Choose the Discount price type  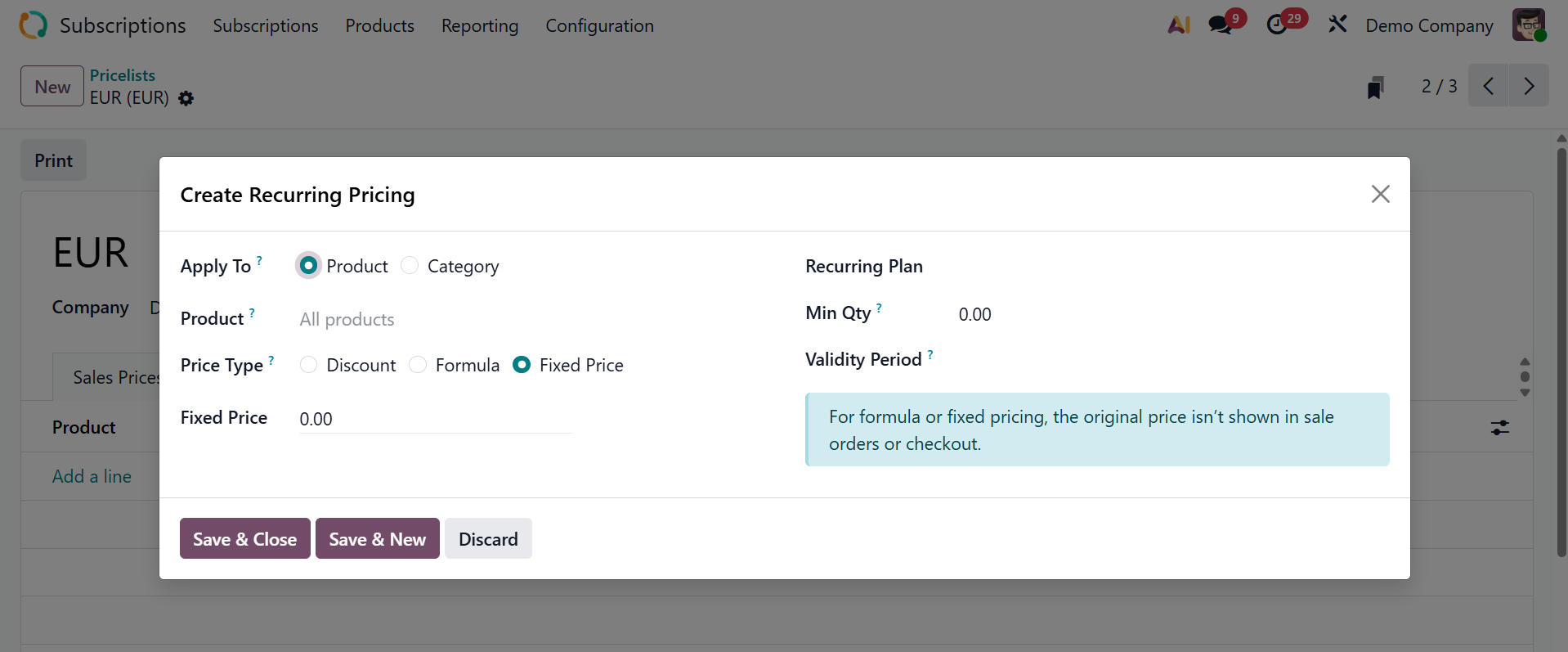[x=308, y=365]
